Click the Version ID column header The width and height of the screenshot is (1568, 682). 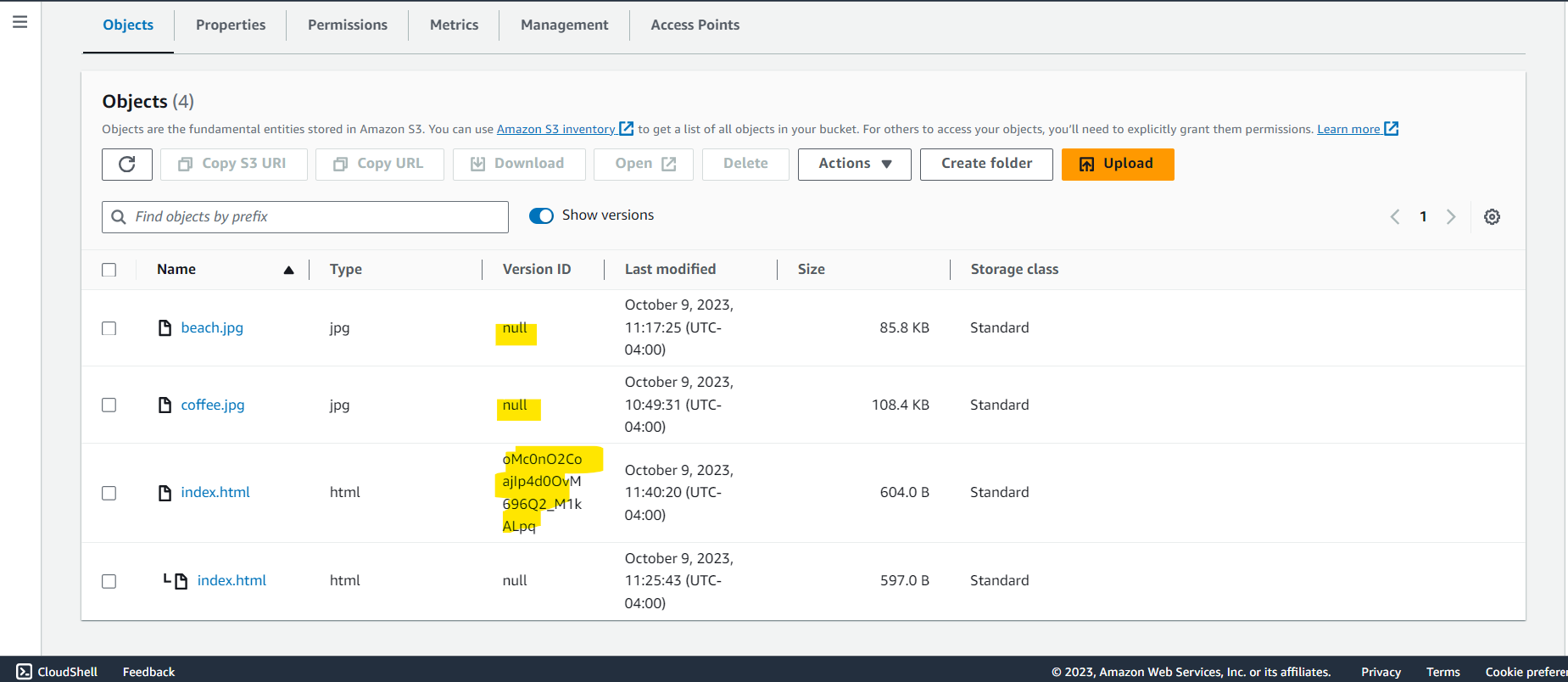click(x=537, y=270)
